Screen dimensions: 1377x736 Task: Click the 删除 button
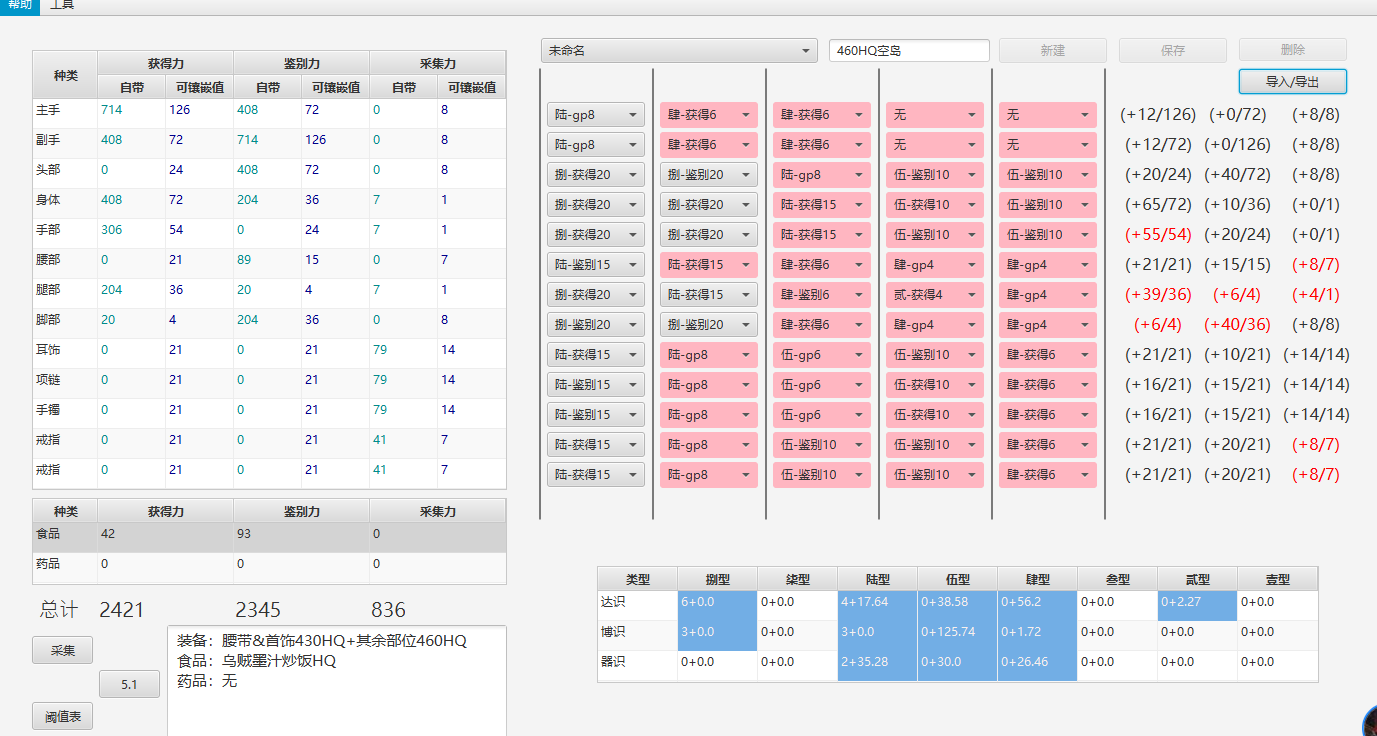point(1292,50)
